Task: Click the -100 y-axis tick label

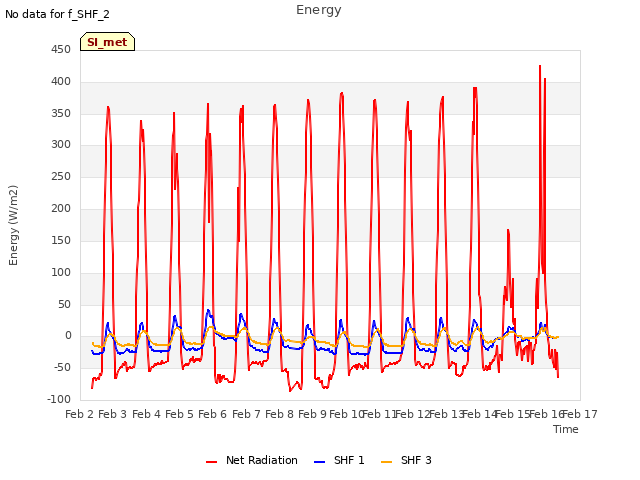Action: pos(59,399)
